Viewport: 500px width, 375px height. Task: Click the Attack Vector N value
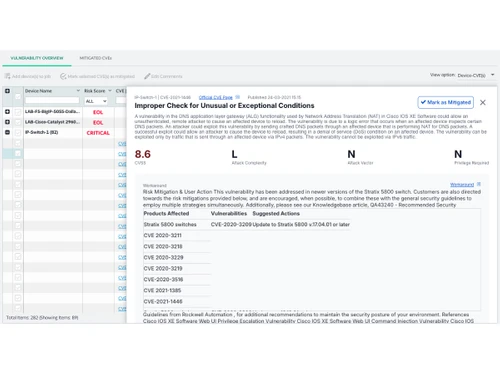(x=351, y=154)
